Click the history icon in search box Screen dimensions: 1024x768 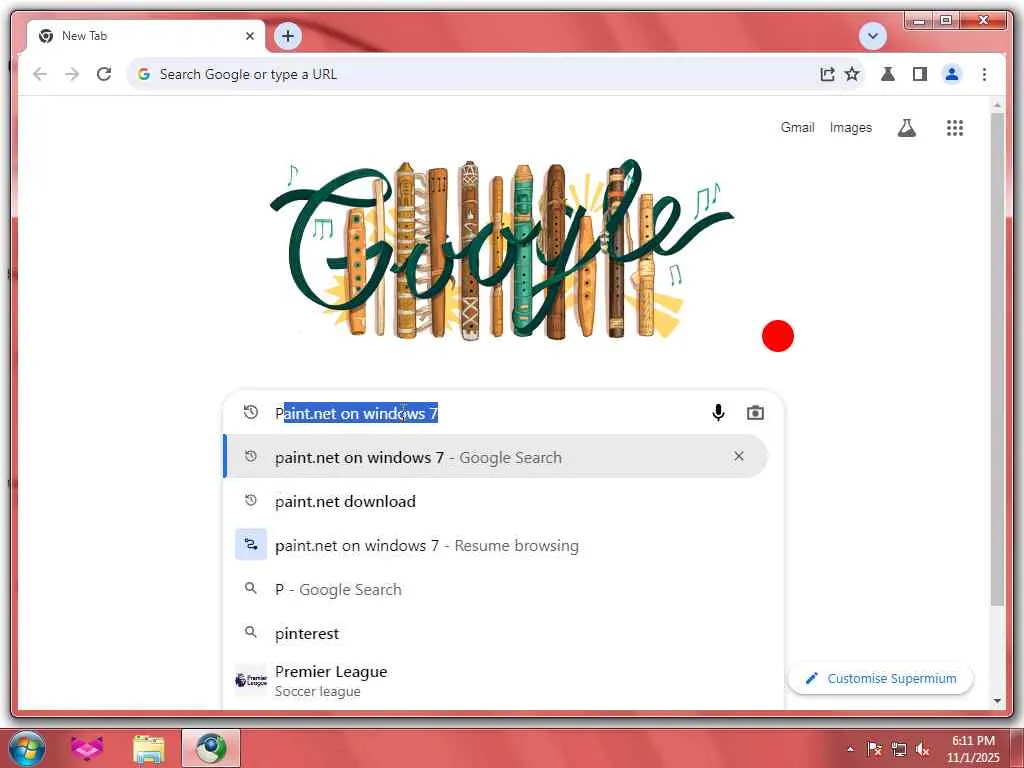pyautogui.click(x=251, y=412)
